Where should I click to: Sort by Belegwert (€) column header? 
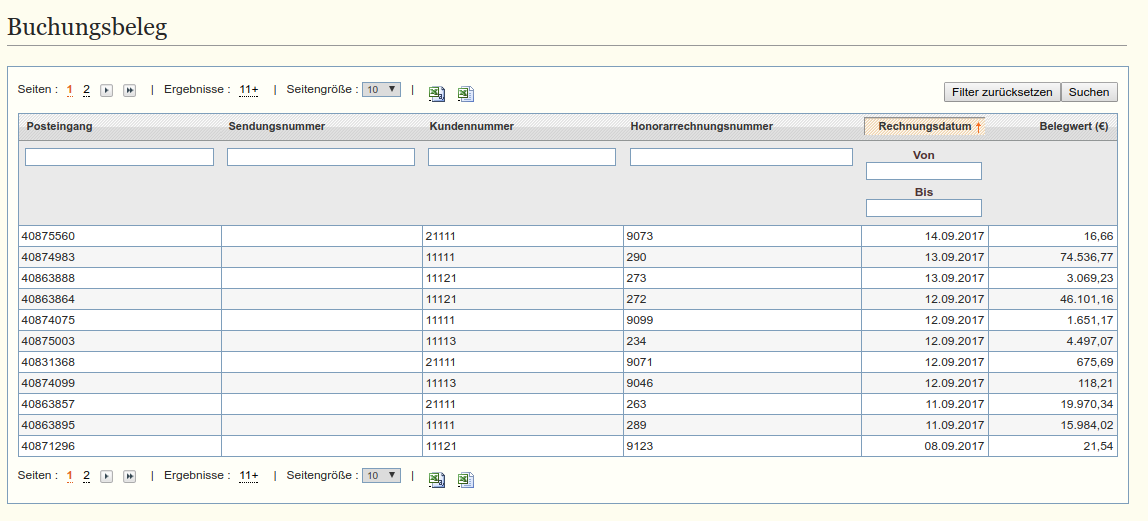pyautogui.click(x=1073, y=127)
